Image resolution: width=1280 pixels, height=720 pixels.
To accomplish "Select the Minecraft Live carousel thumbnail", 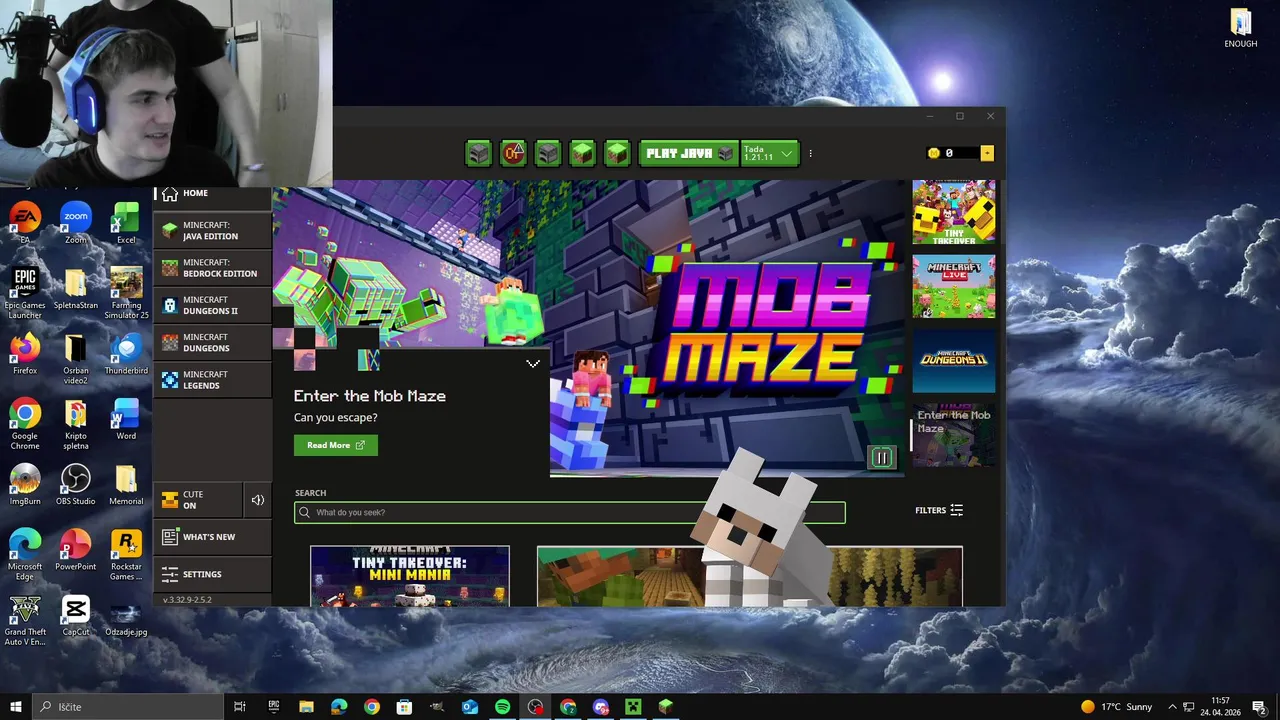I will click(x=954, y=287).
